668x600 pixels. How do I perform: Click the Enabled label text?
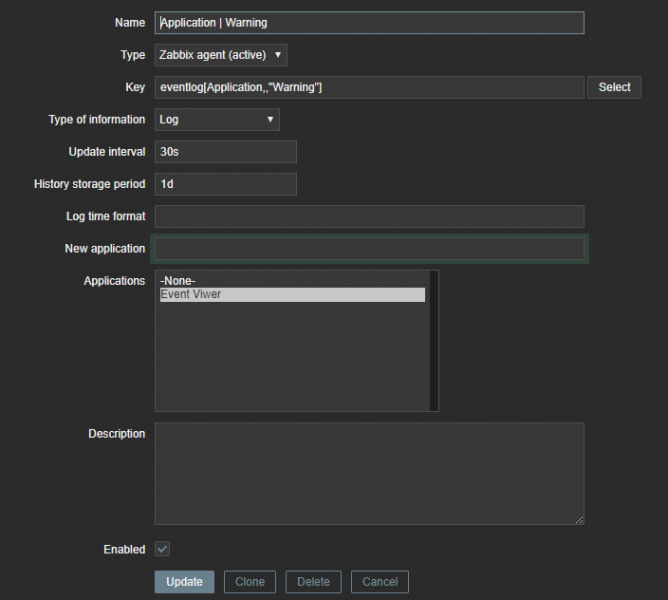tap(124, 549)
